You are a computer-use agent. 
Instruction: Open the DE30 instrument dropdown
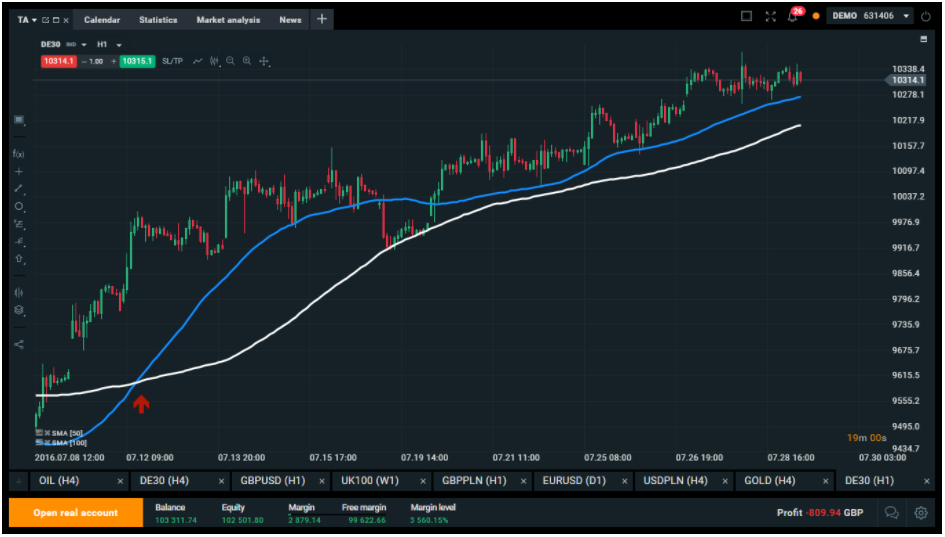[84, 44]
